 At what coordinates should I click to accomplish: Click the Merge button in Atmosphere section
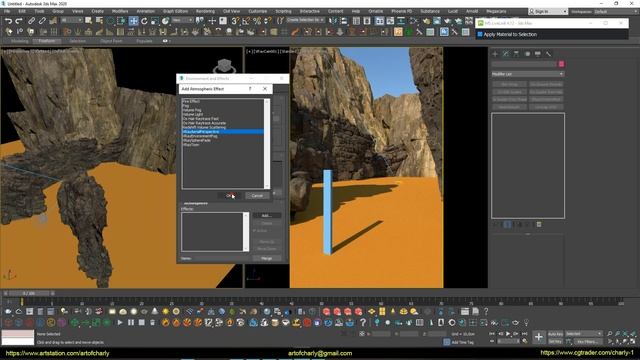coord(267,258)
